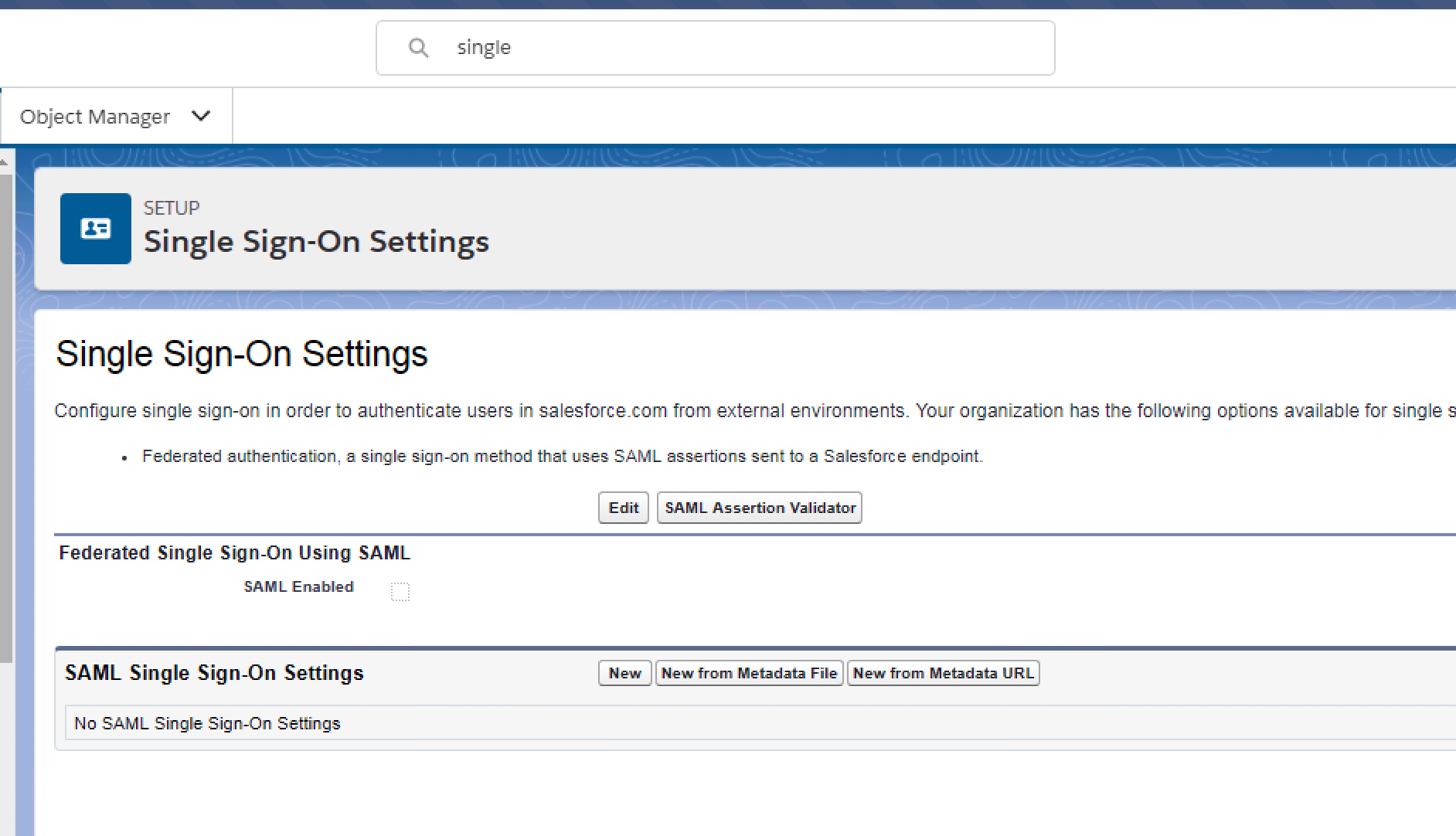Click the 'Federated authentication' bullet text
1456x836 pixels.
(563, 457)
